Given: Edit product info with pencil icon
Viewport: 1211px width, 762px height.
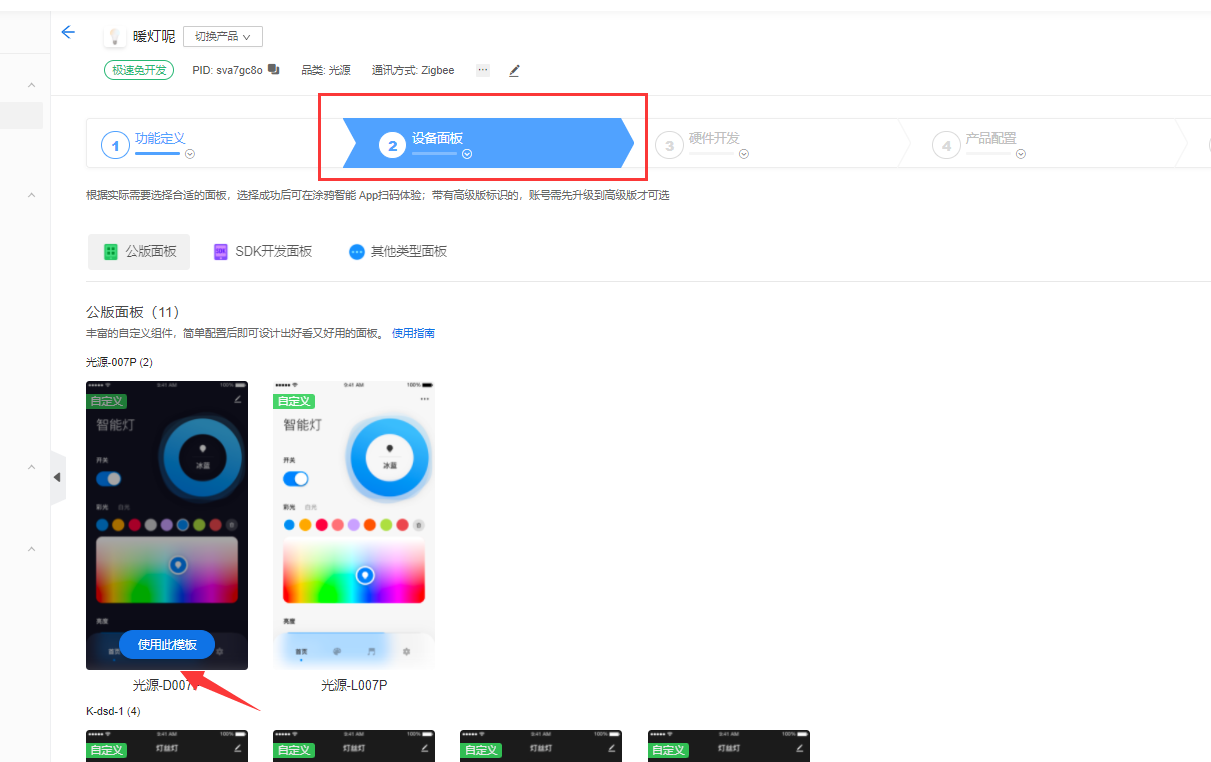Looking at the screenshot, I should (x=515, y=71).
